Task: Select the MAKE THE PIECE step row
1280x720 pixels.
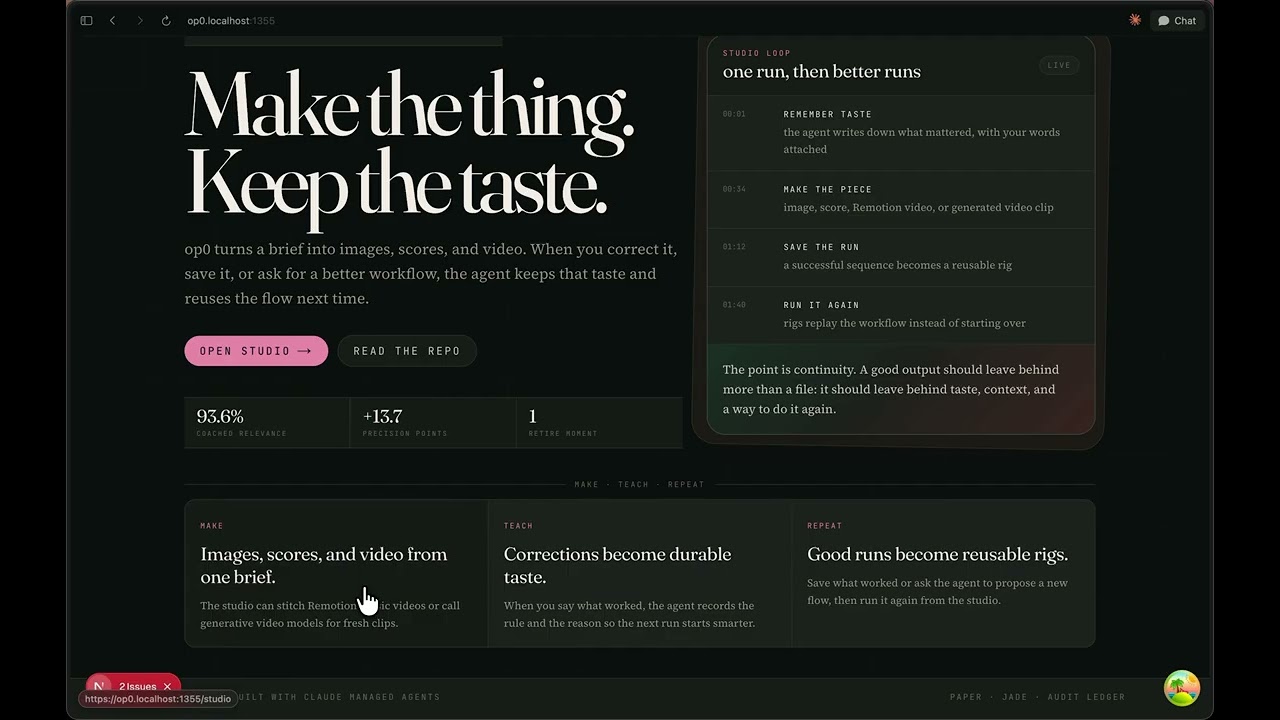Action: (x=901, y=199)
